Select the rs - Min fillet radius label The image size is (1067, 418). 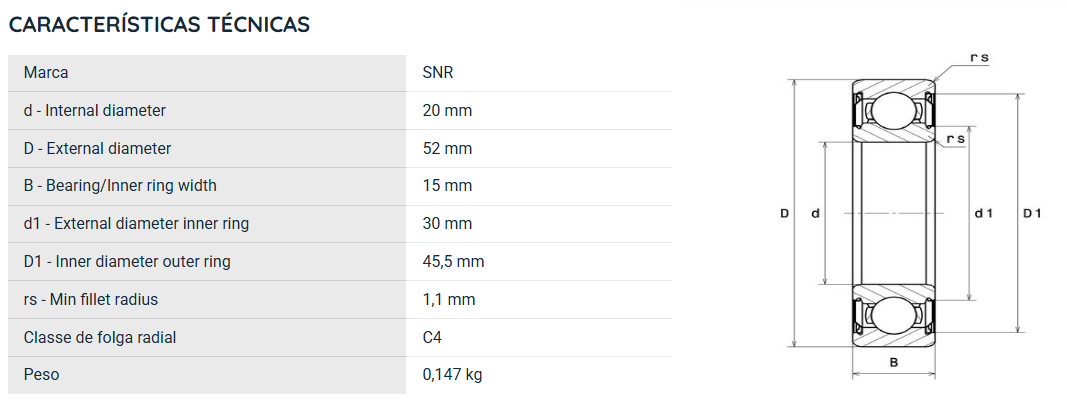coord(91,300)
